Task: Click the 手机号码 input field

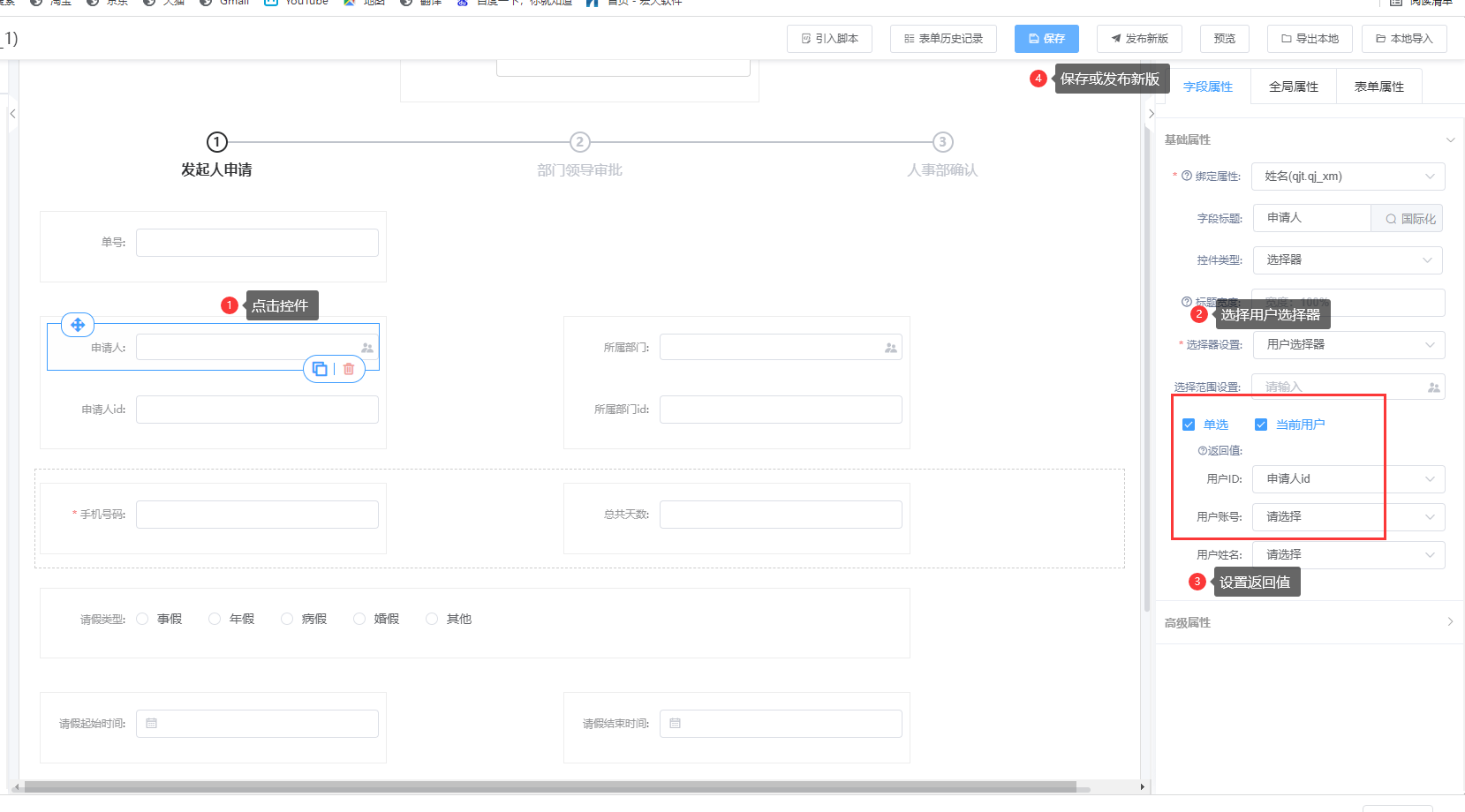Action: pyautogui.click(x=257, y=515)
